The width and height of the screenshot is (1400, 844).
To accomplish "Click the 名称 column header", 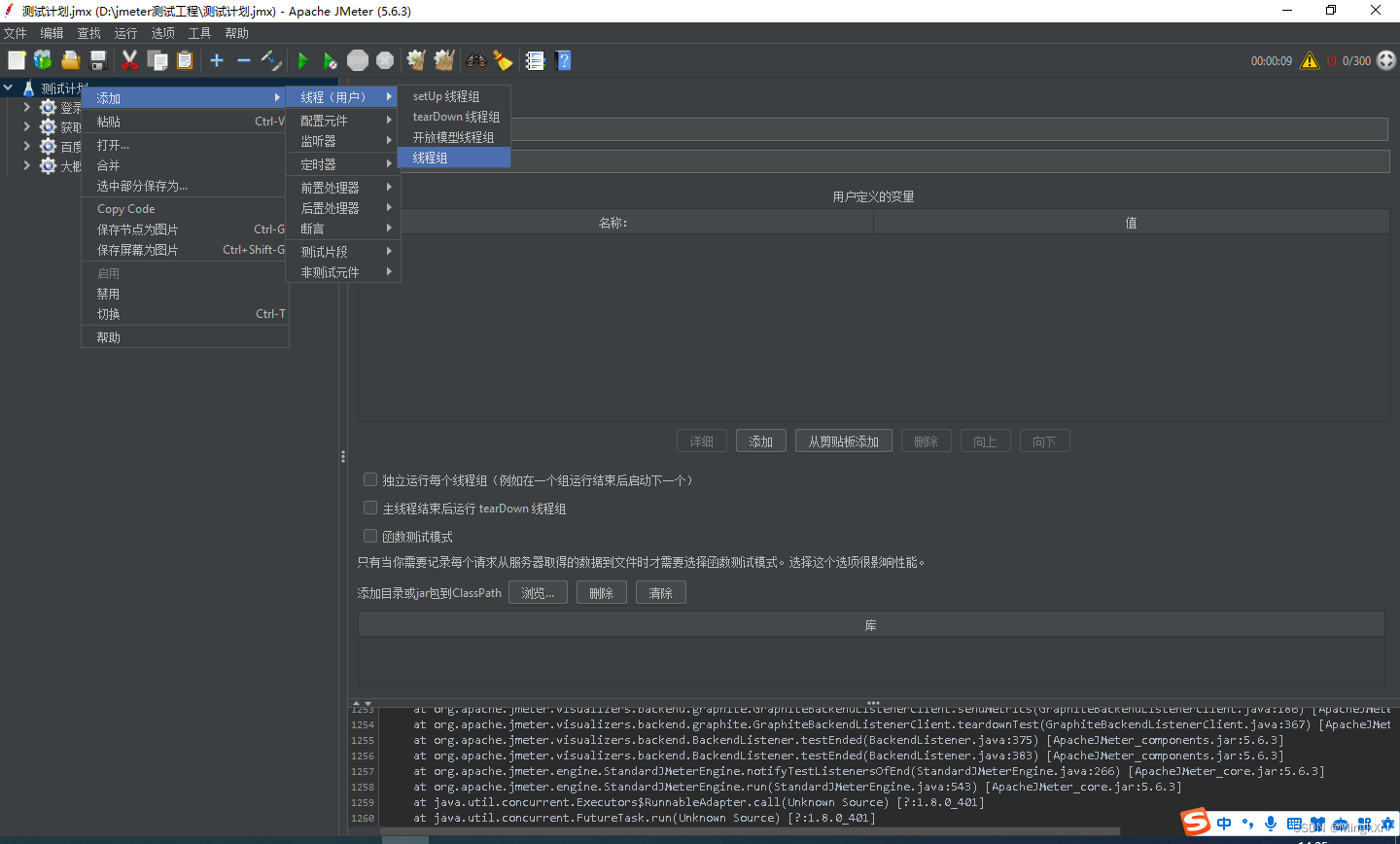I will pyautogui.click(x=615, y=223).
